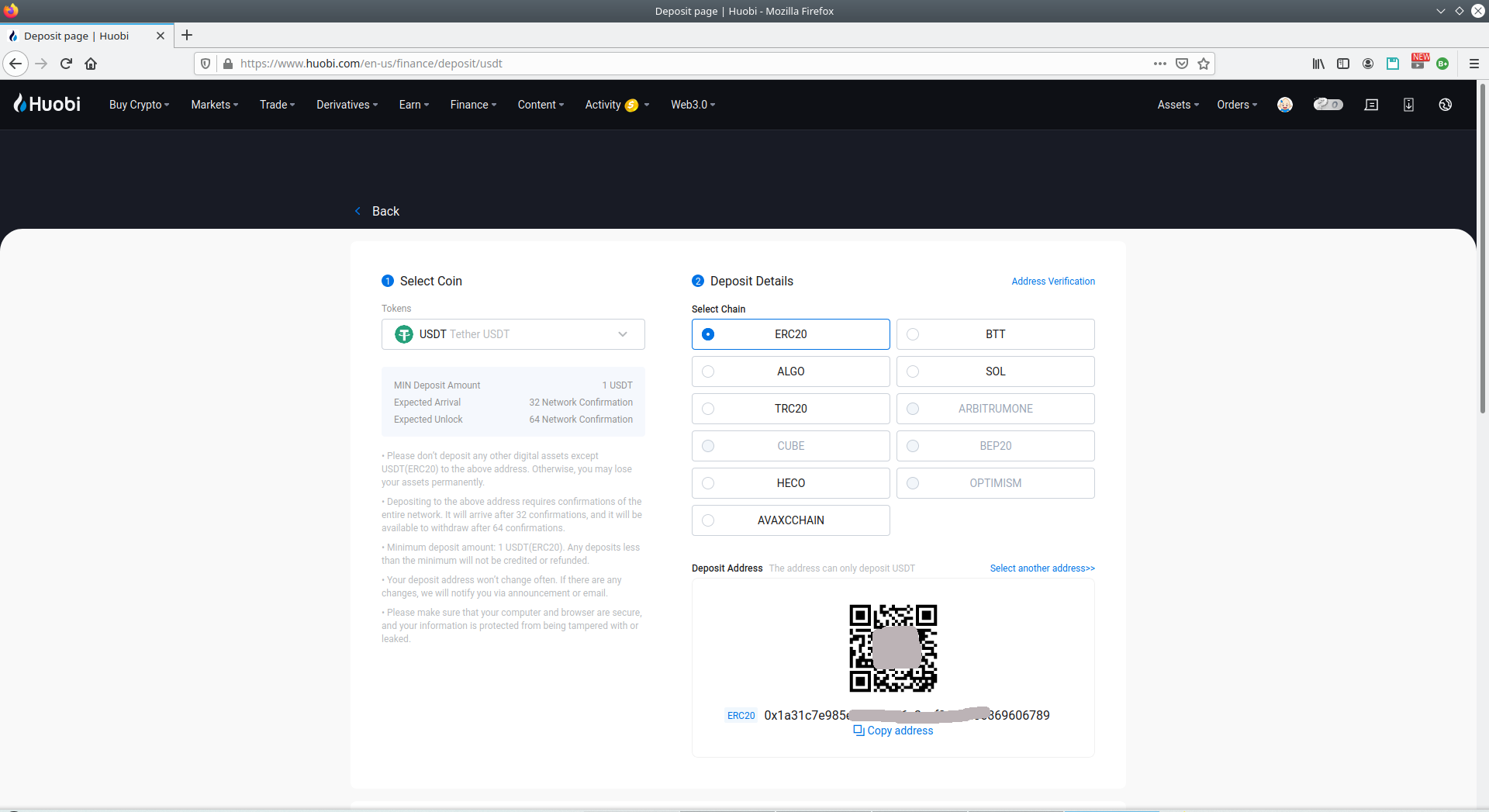The image size is (1489, 812).
Task: Expand the Earn menu
Action: (413, 105)
